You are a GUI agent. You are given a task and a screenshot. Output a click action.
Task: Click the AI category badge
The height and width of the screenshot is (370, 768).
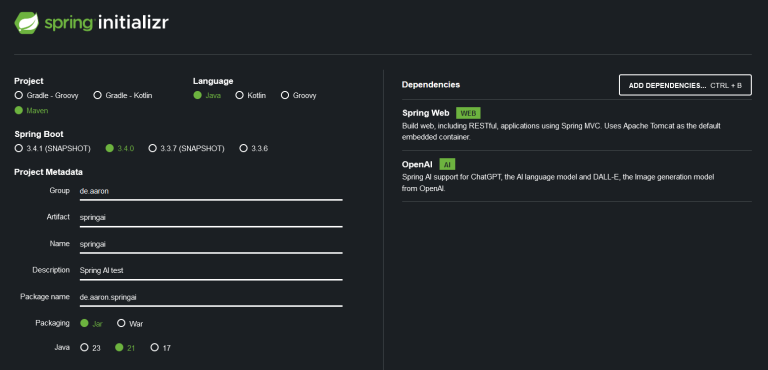point(447,165)
